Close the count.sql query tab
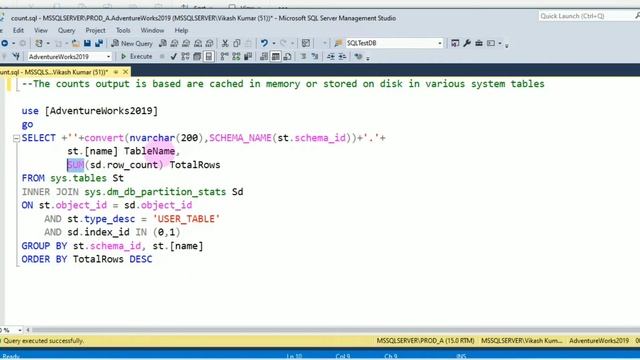Viewport: 640px width, 360px height. [126, 72]
